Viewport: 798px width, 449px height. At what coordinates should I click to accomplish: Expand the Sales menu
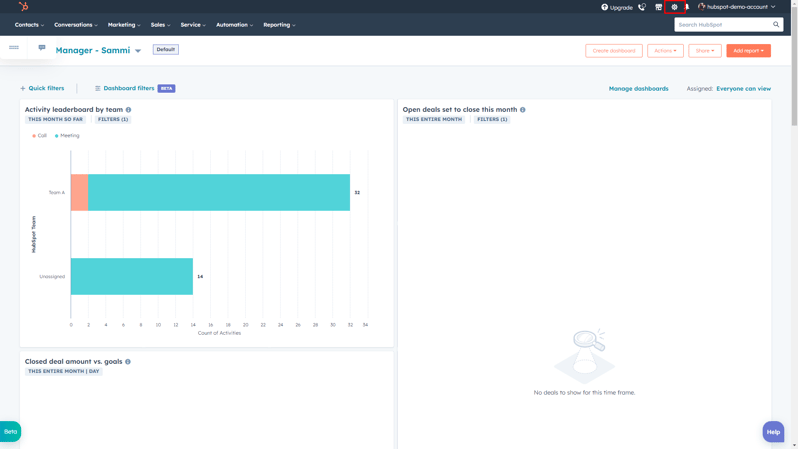160,24
